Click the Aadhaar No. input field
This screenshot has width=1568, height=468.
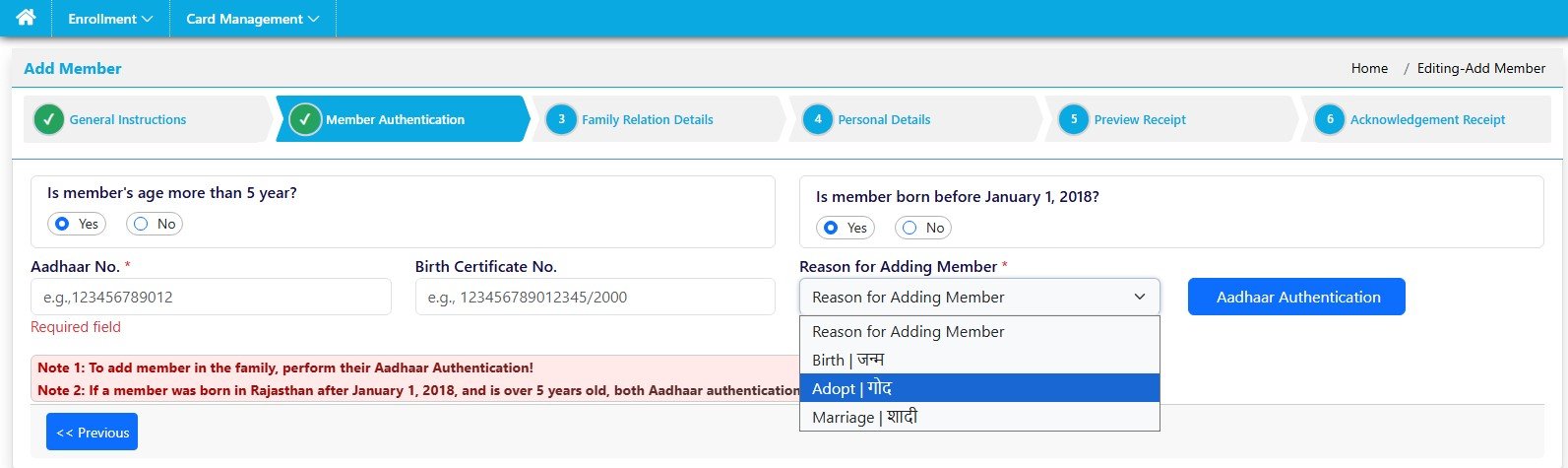[211, 297]
